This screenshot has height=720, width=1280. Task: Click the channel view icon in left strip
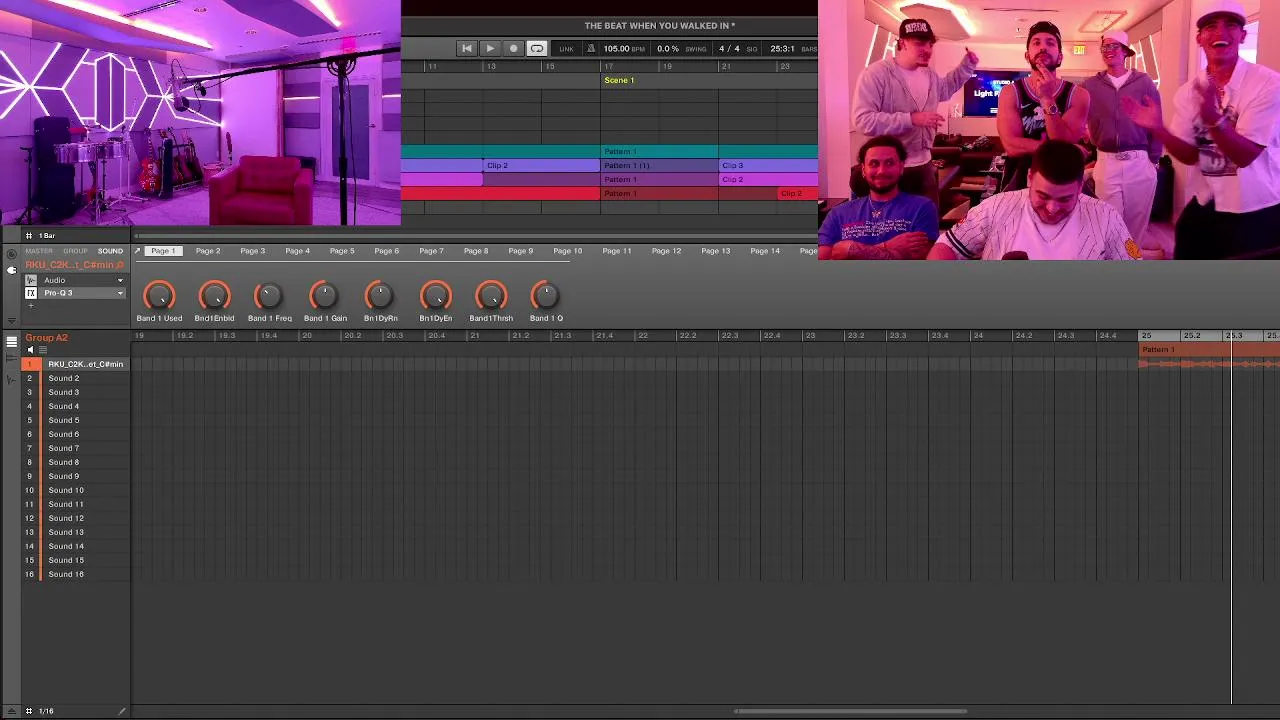click(11, 254)
